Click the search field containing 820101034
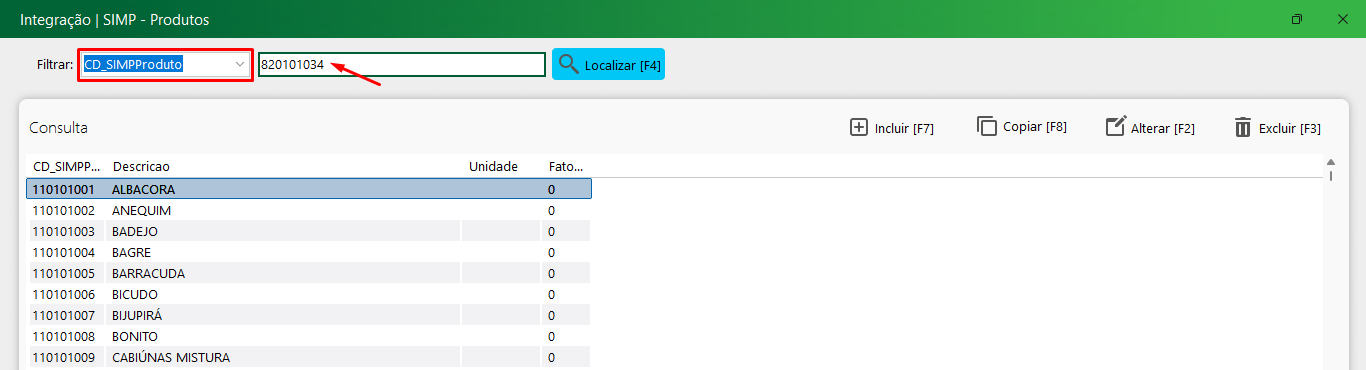The height and width of the screenshot is (370, 1366). [x=401, y=64]
